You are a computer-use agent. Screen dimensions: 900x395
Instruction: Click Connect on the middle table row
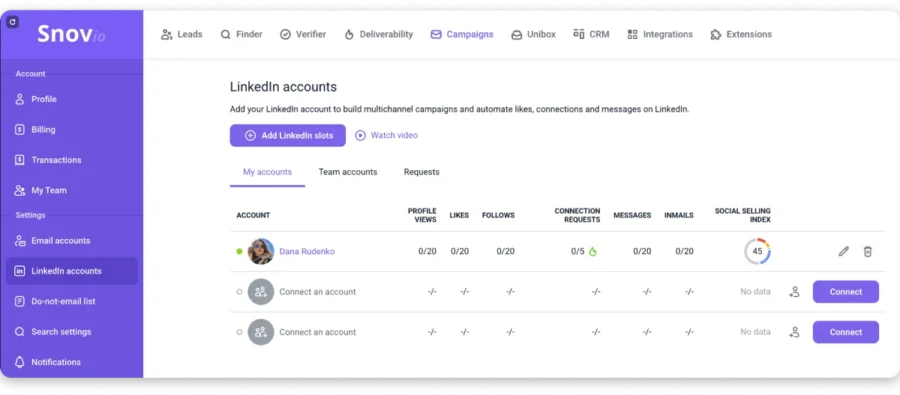point(845,292)
